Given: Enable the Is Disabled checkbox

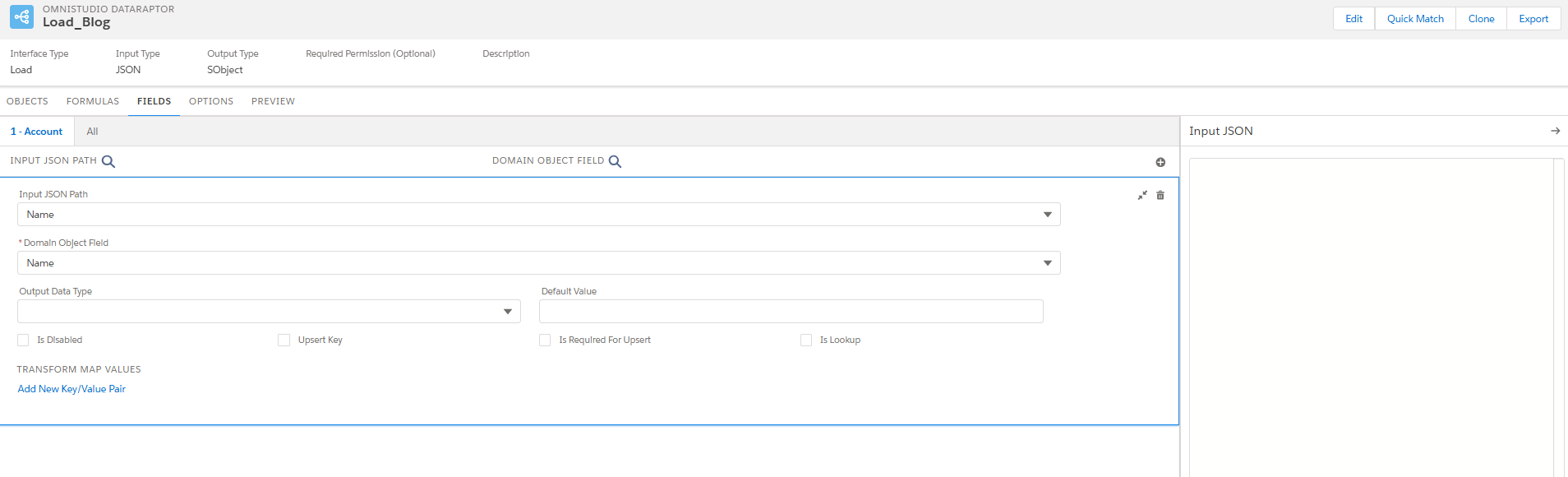Looking at the screenshot, I should click(x=23, y=340).
